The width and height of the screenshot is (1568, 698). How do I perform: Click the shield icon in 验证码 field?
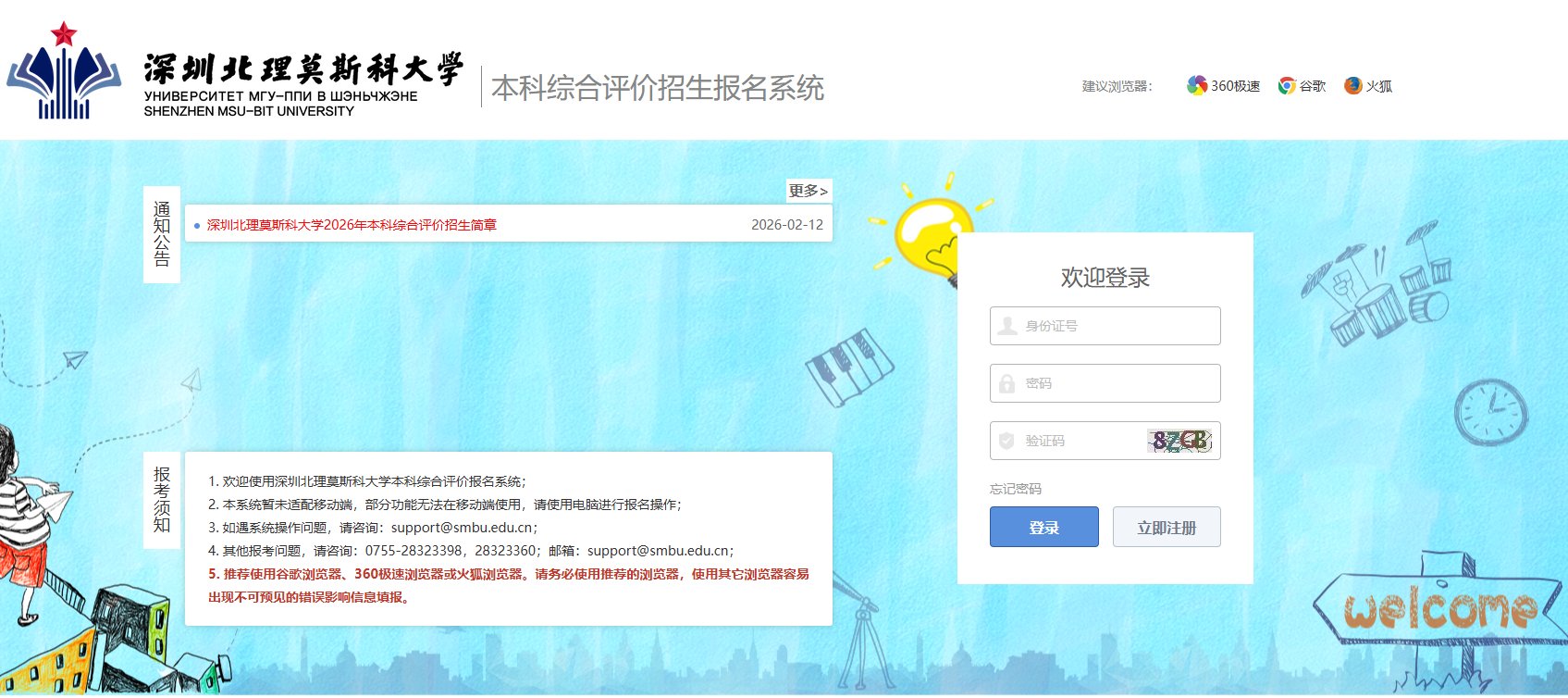(1007, 441)
